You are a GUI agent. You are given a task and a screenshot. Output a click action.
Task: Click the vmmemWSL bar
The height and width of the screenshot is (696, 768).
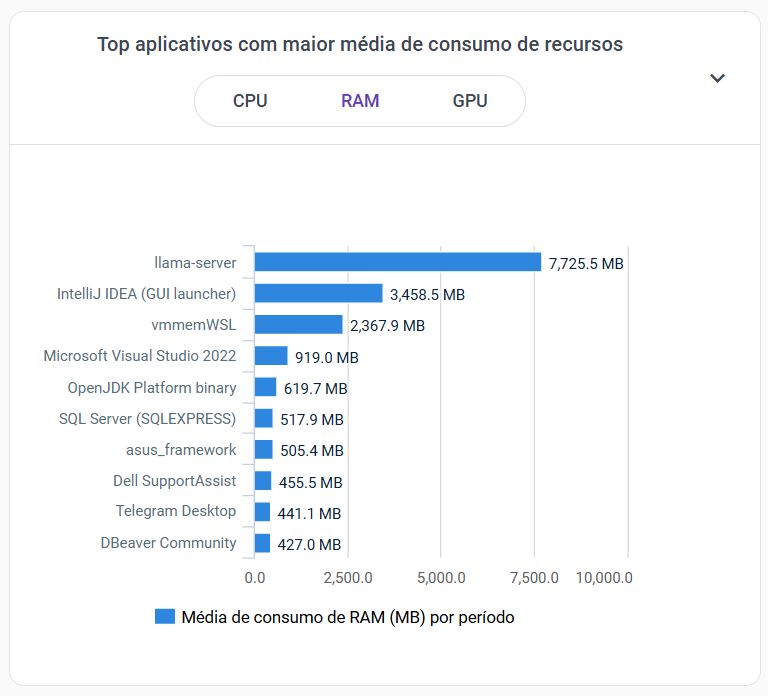click(298, 324)
